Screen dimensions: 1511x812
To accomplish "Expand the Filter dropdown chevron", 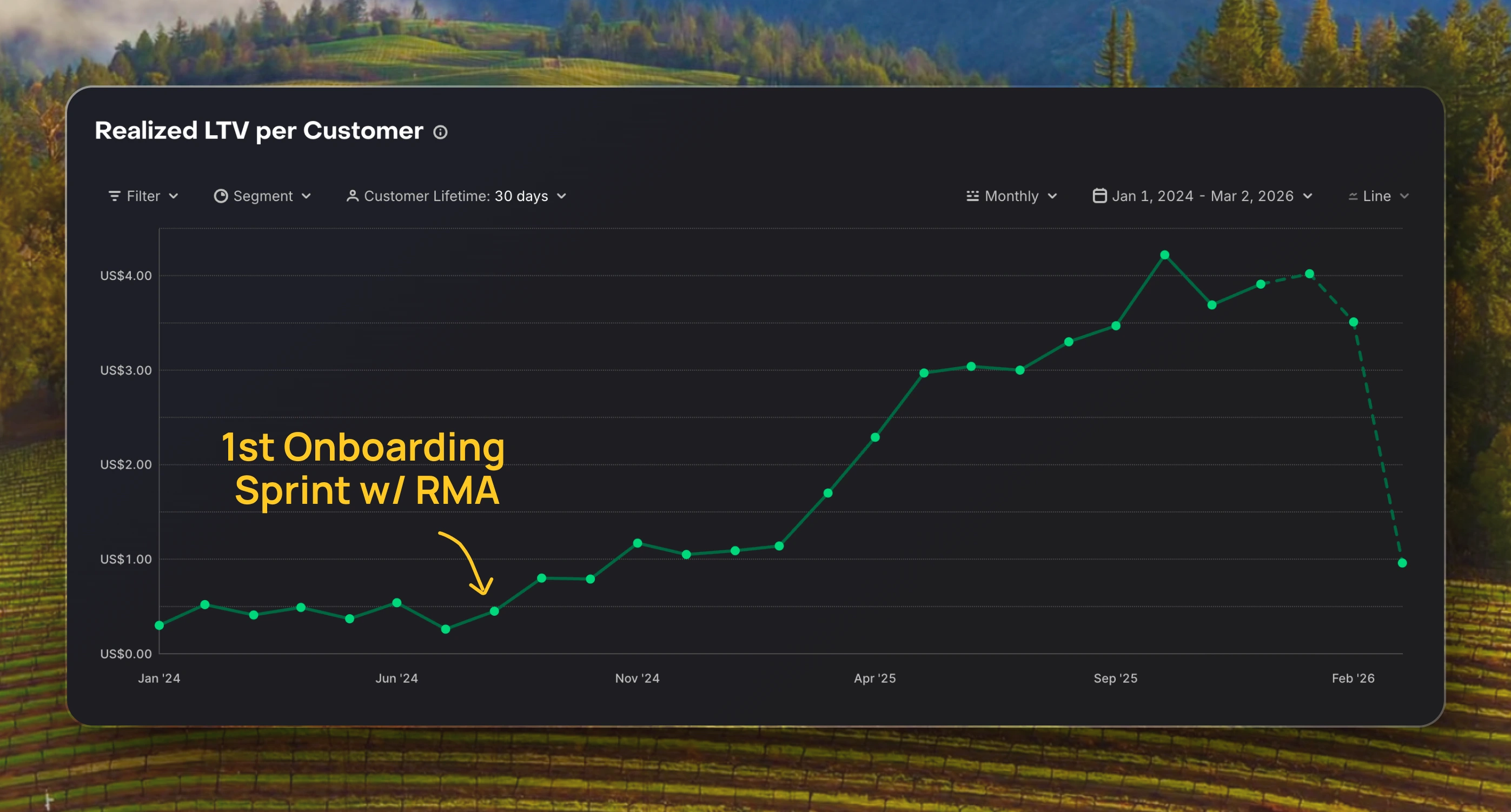I will click(x=174, y=196).
